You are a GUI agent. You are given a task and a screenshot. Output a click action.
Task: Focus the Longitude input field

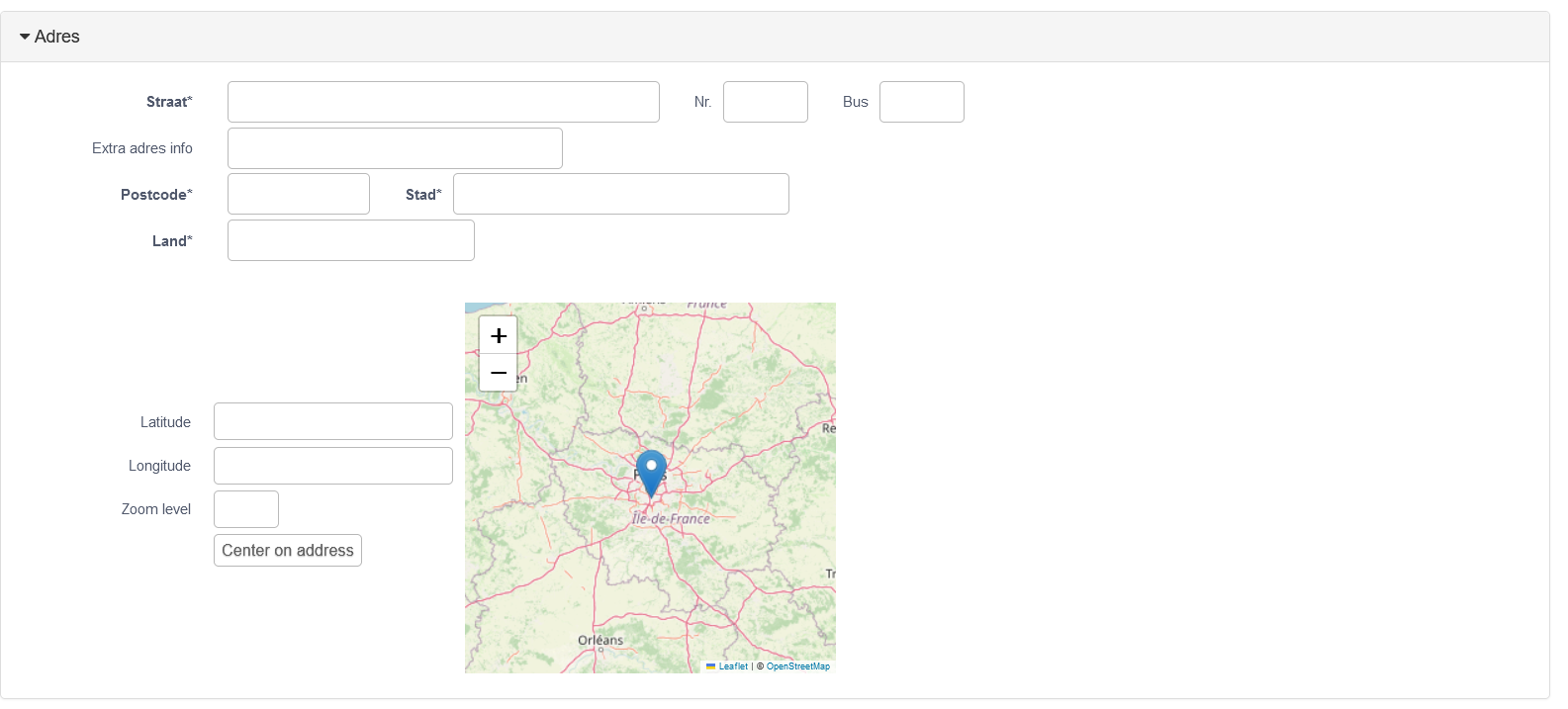pyautogui.click(x=333, y=466)
